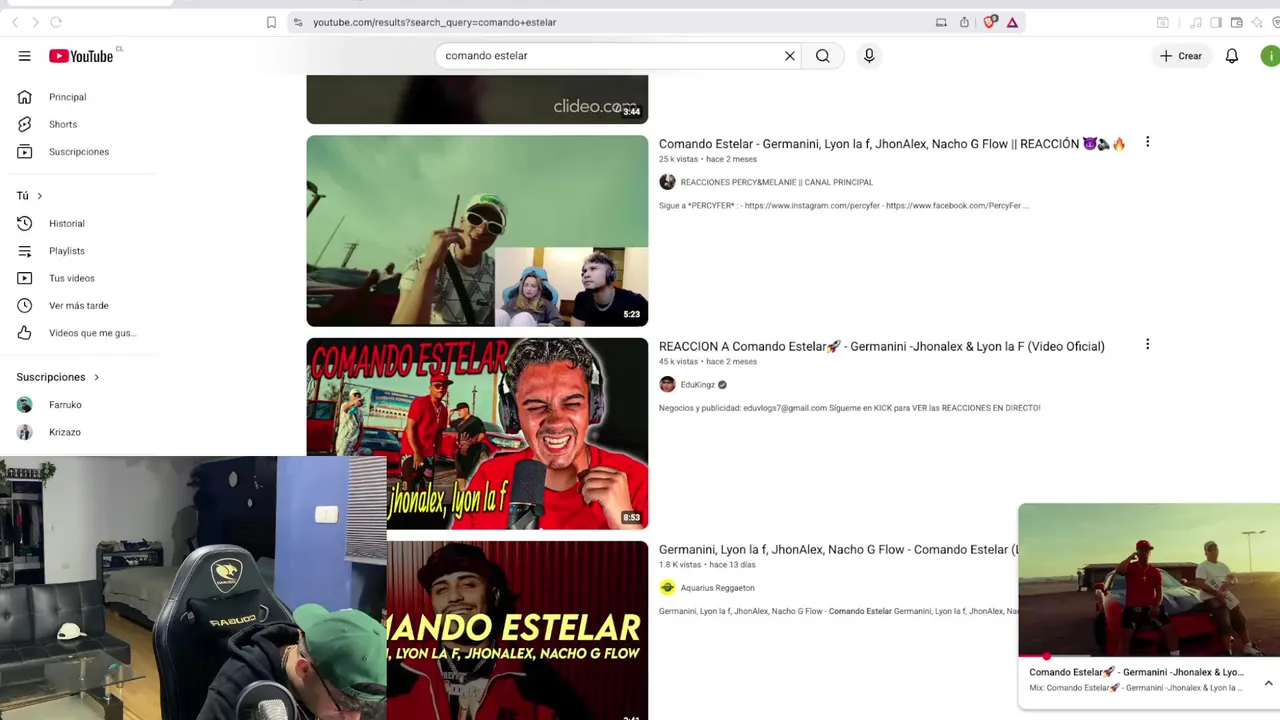Play the Percy & Melanie reaction thumbnail

477,231
